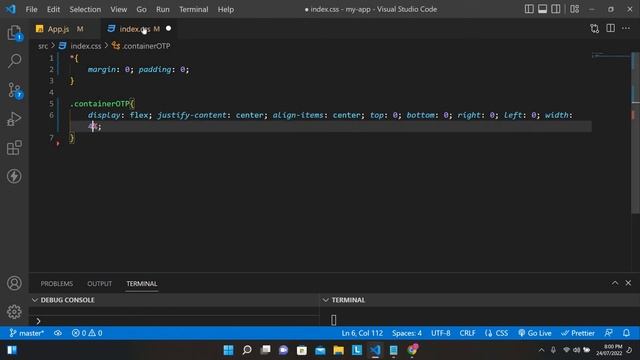This screenshot has height=360, width=640.
Task: Open errors and warnings count in status bar
Action: pyautogui.click(x=87, y=333)
